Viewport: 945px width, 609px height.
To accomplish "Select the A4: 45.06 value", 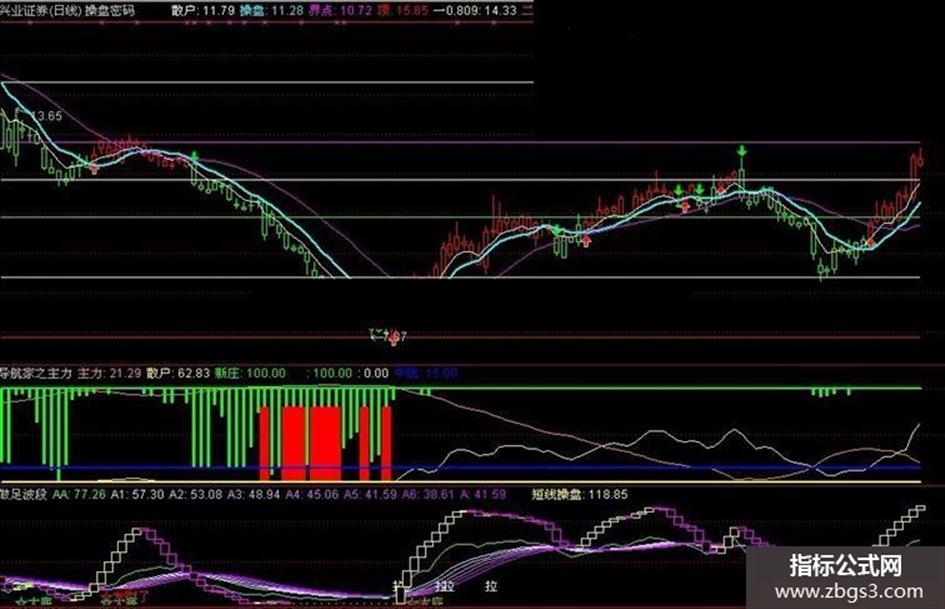I will (x=312, y=494).
